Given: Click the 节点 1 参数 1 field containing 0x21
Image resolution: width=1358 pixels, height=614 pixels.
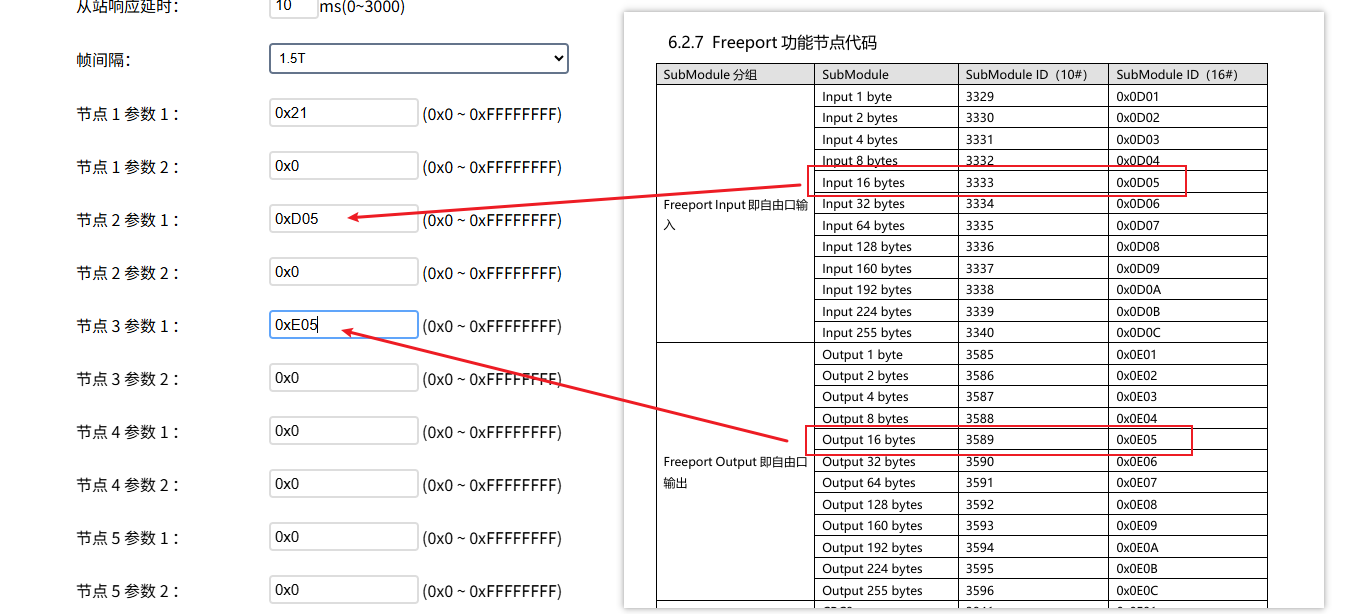Looking at the screenshot, I should click(x=343, y=113).
